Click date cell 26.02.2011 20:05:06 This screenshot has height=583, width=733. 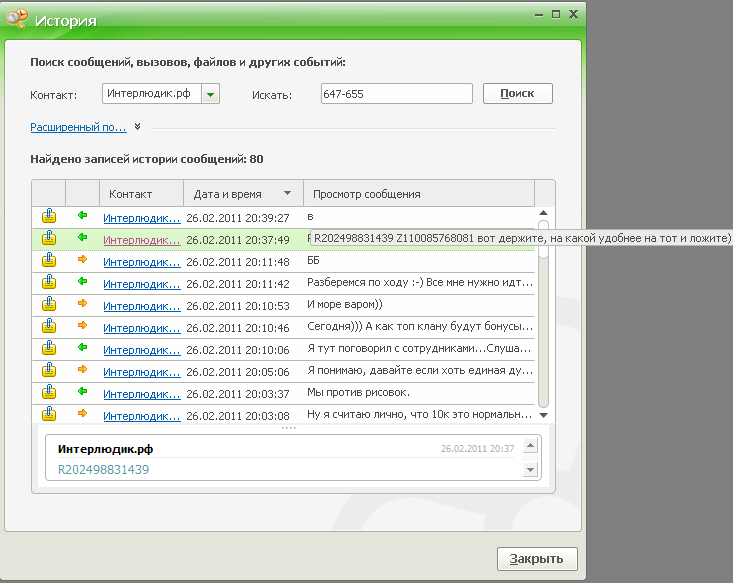tap(237, 372)
